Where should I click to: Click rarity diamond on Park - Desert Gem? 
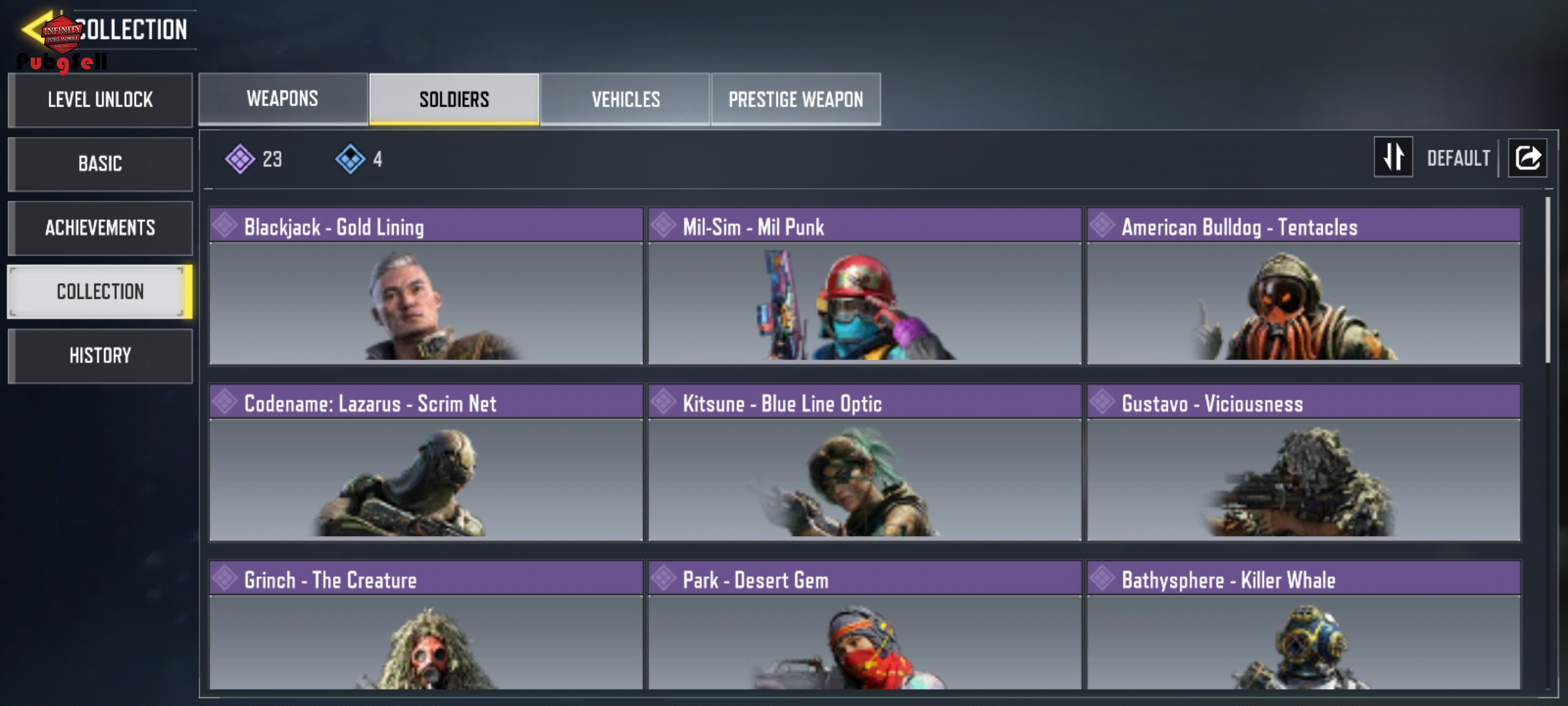tap(663, 579)
